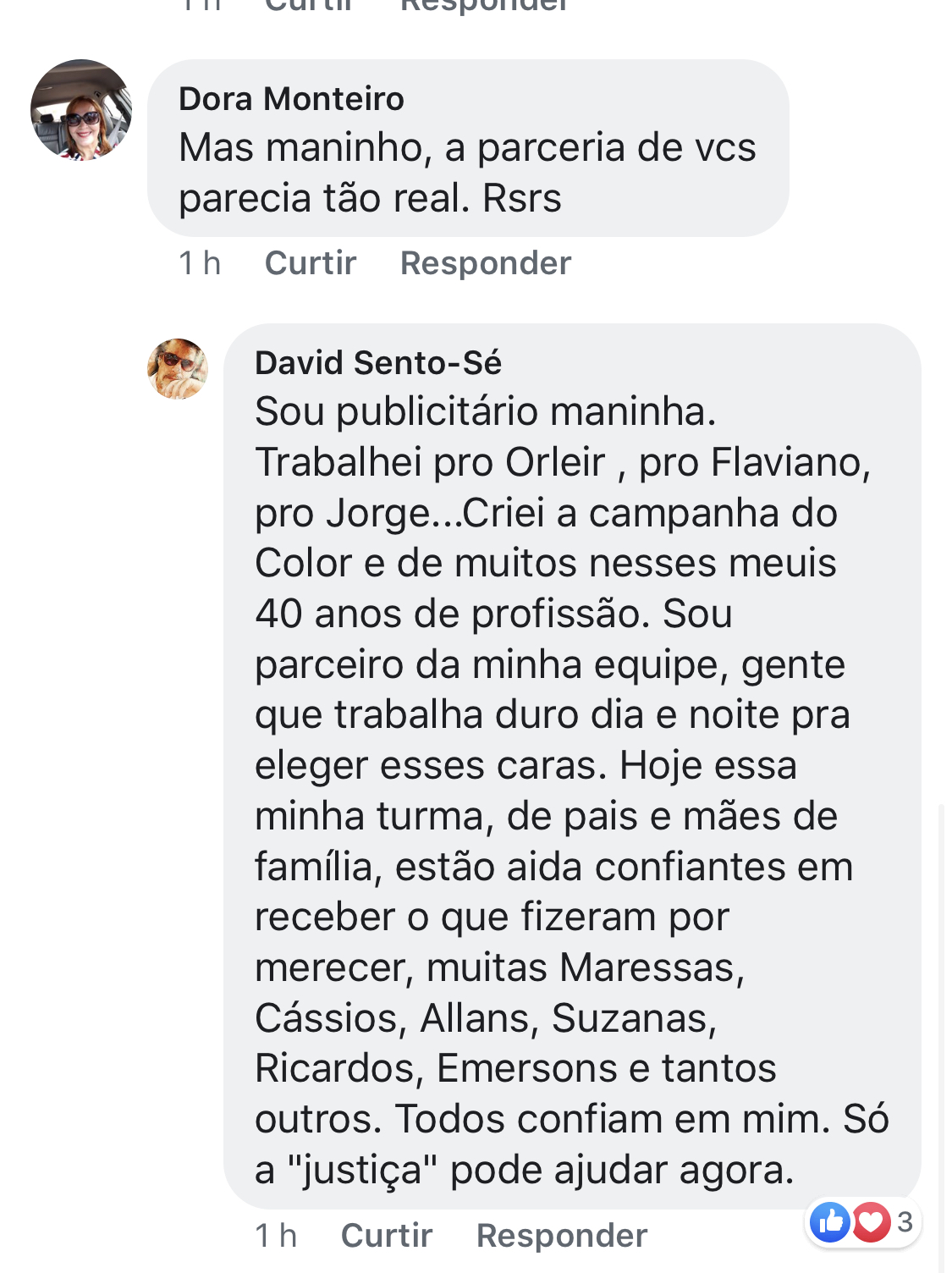Reply to David Sento-Sé's comment with Responder
952x1273 pixels.
561,1236
